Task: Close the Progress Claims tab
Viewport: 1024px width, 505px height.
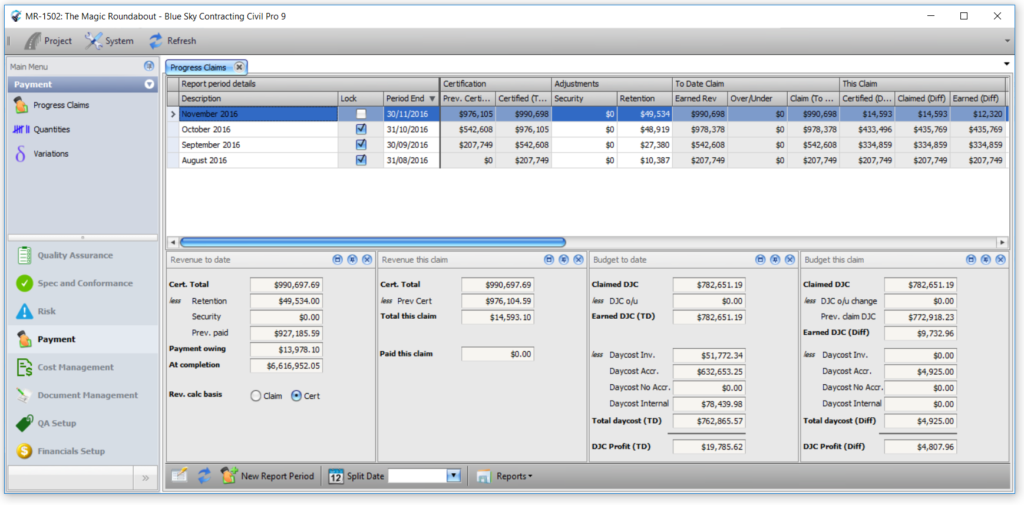Action: 240,67
